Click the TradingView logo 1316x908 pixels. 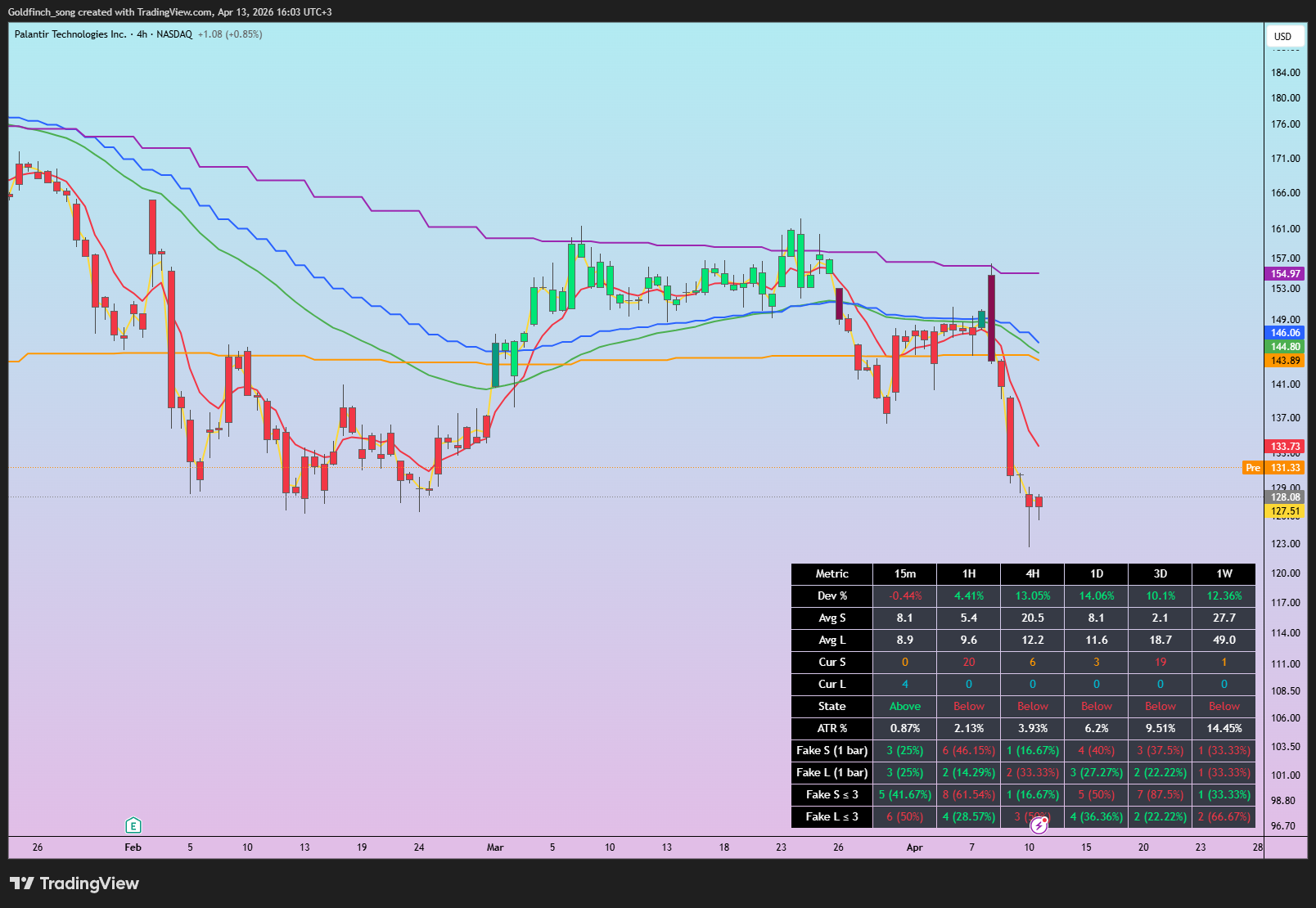click(x=74, y=883)
